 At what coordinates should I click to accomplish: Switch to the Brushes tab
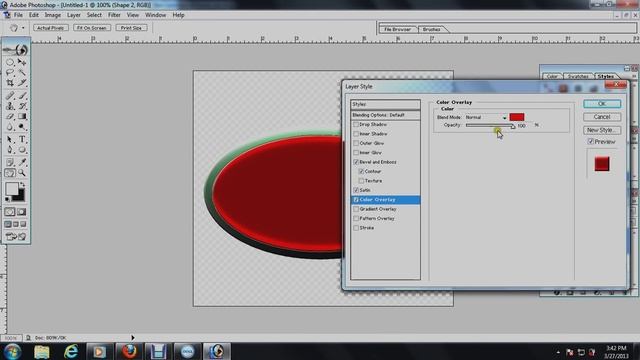(431, 29)
